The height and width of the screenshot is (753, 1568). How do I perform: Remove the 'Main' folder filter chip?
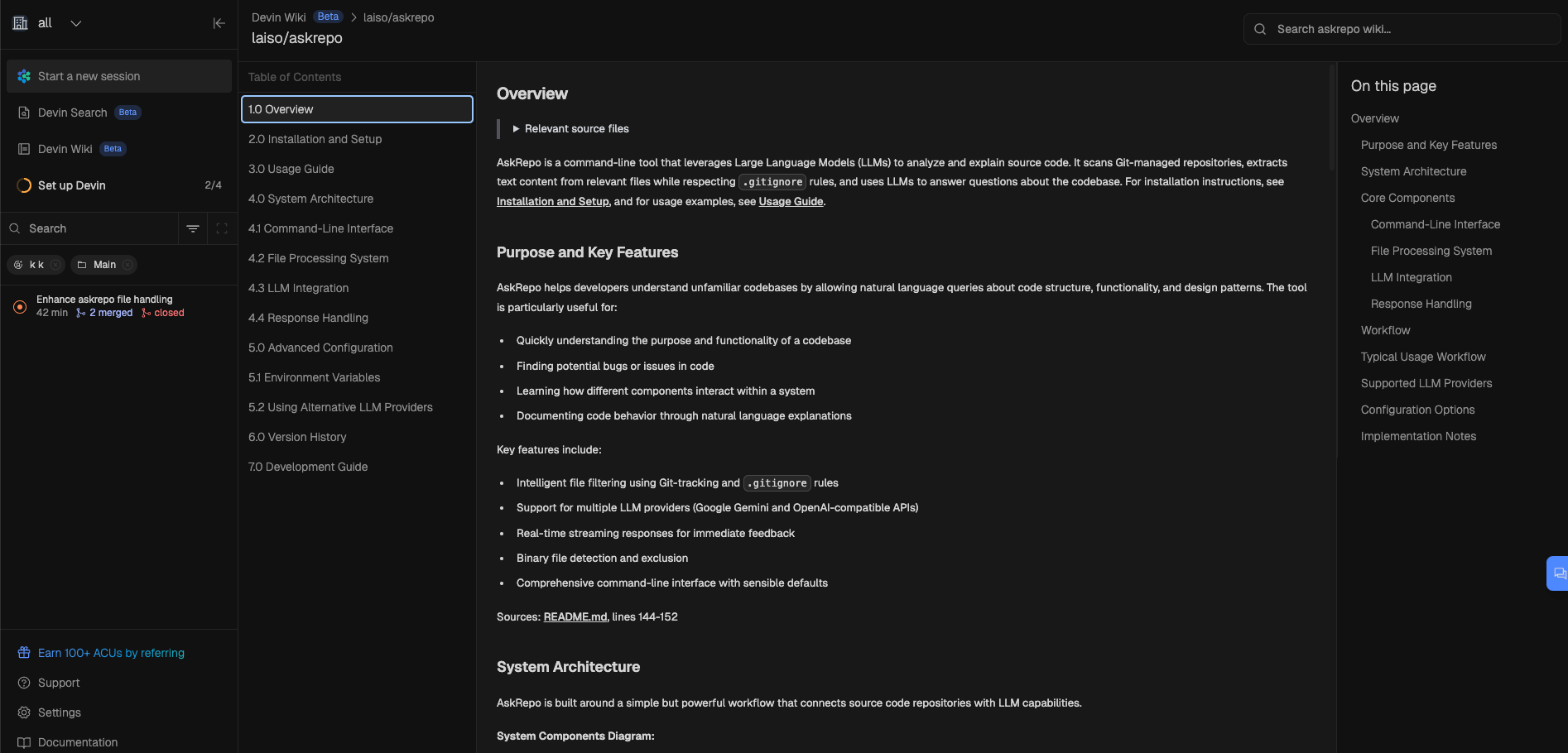click(127, 265)
